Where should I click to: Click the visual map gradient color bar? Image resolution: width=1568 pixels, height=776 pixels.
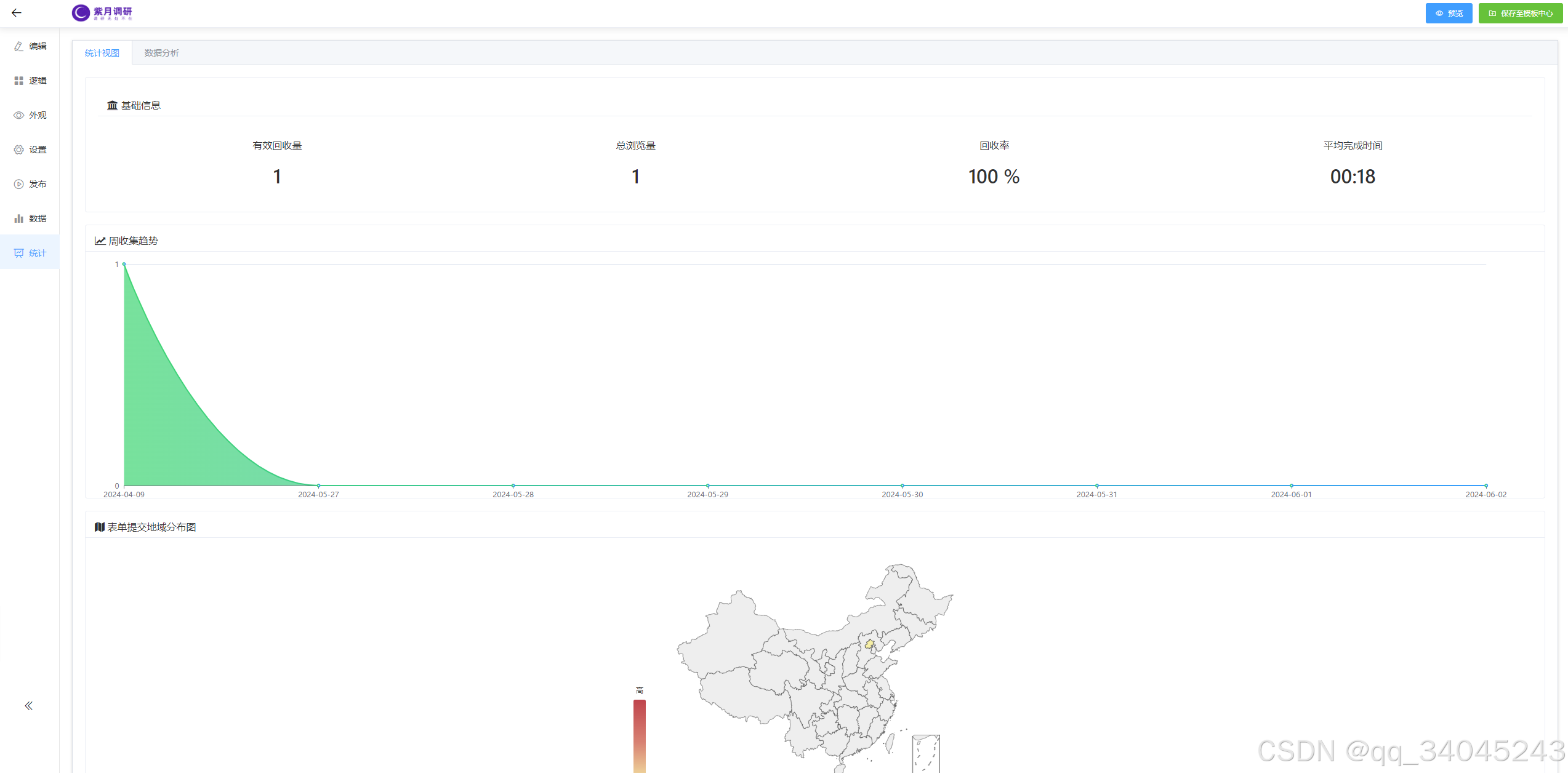coord(640,735)
